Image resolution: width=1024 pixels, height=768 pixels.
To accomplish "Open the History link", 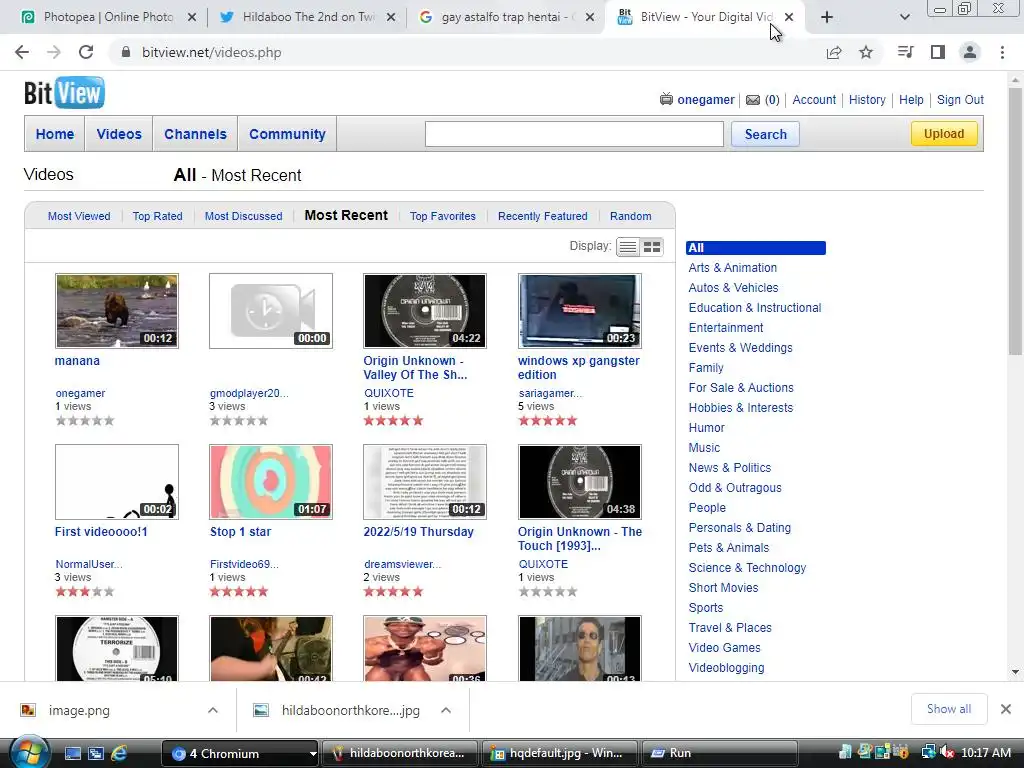I will [x=867, y=100].
